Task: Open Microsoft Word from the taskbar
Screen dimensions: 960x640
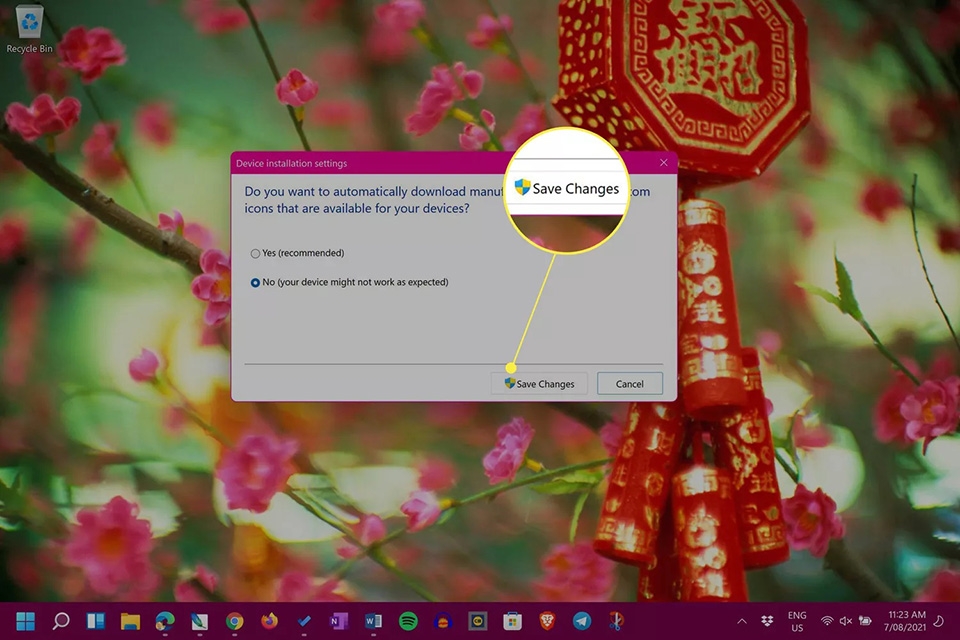Action: point(372,620)
